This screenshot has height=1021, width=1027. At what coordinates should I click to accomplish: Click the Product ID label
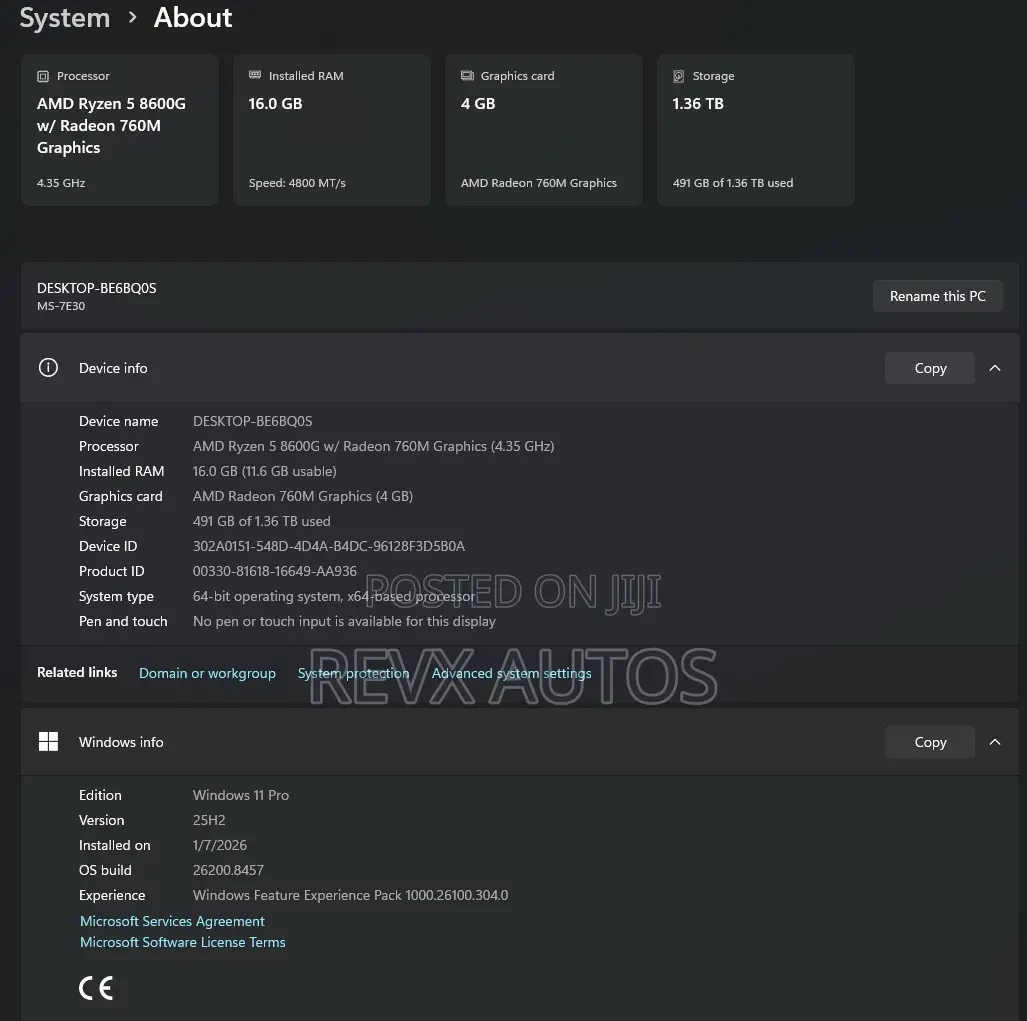coord(111,571)
